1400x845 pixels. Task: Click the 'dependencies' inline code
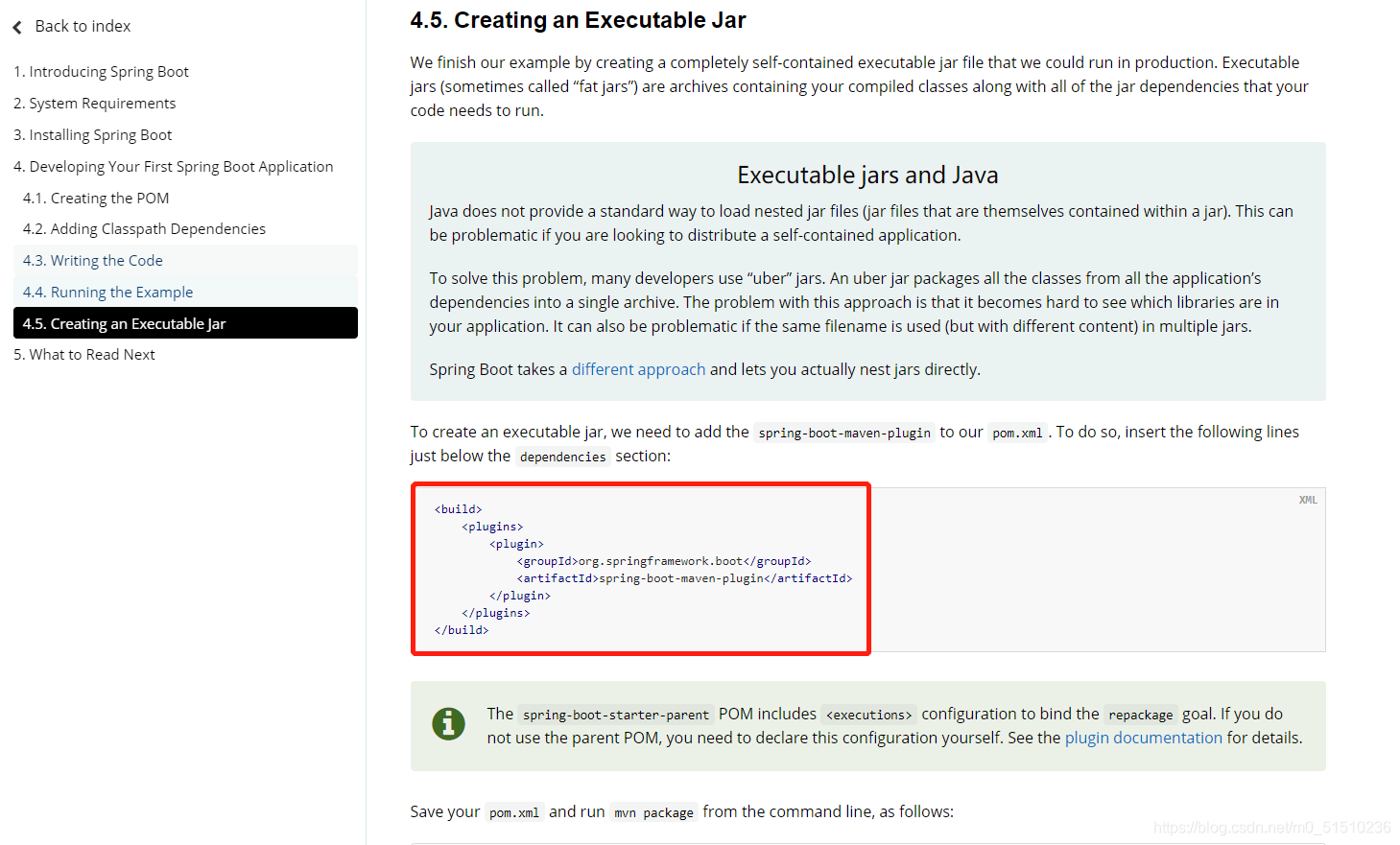pyautogui.click(x=562, y=457)
